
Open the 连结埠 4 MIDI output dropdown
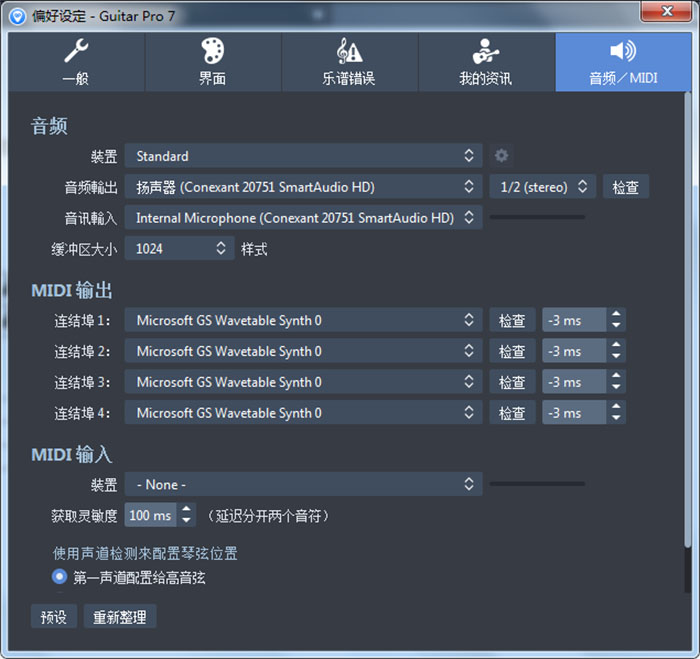click(303, 412)
